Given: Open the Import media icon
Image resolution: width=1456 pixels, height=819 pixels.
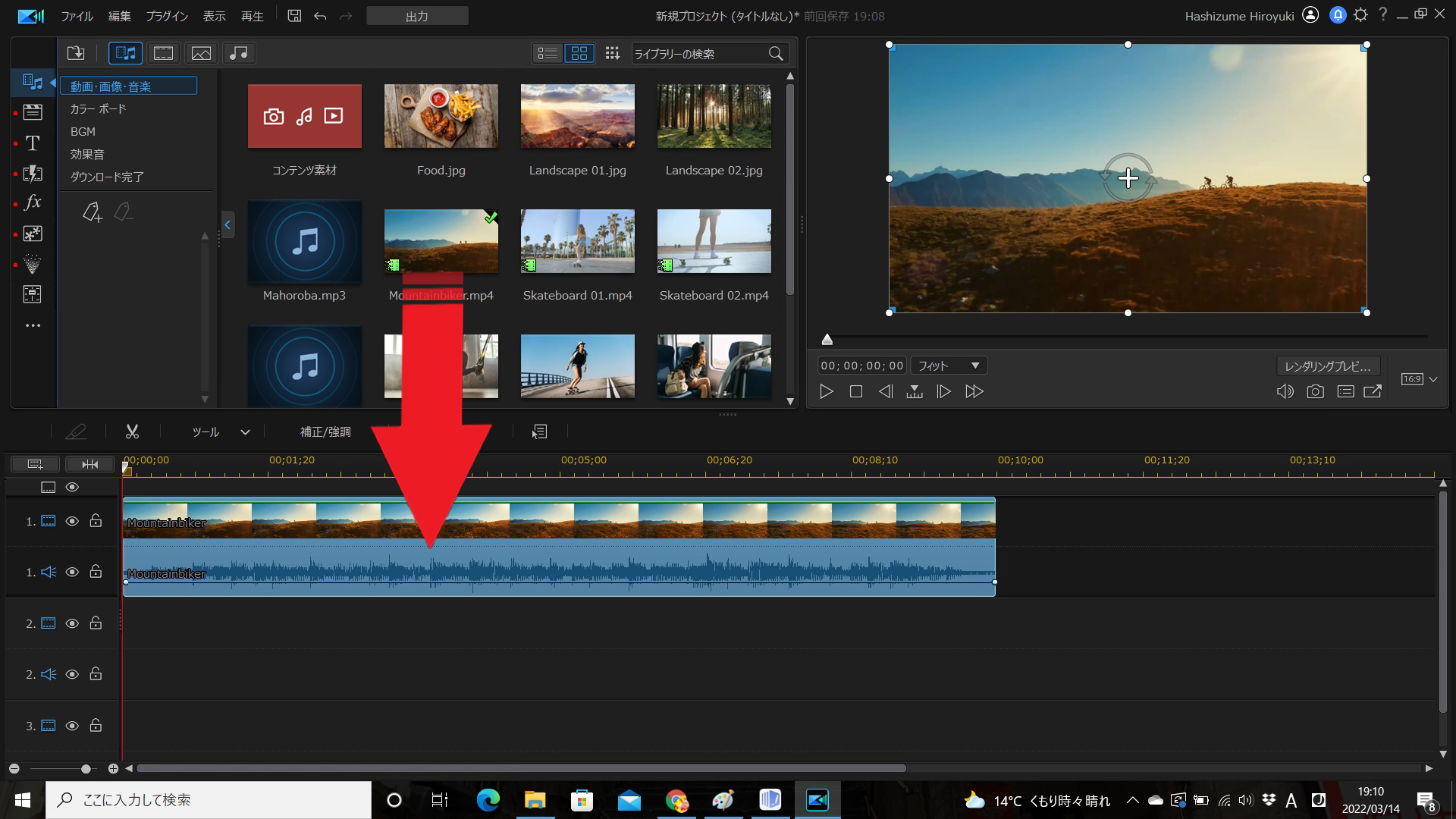Looking at the screenshot, I should (x=76, y=53).
